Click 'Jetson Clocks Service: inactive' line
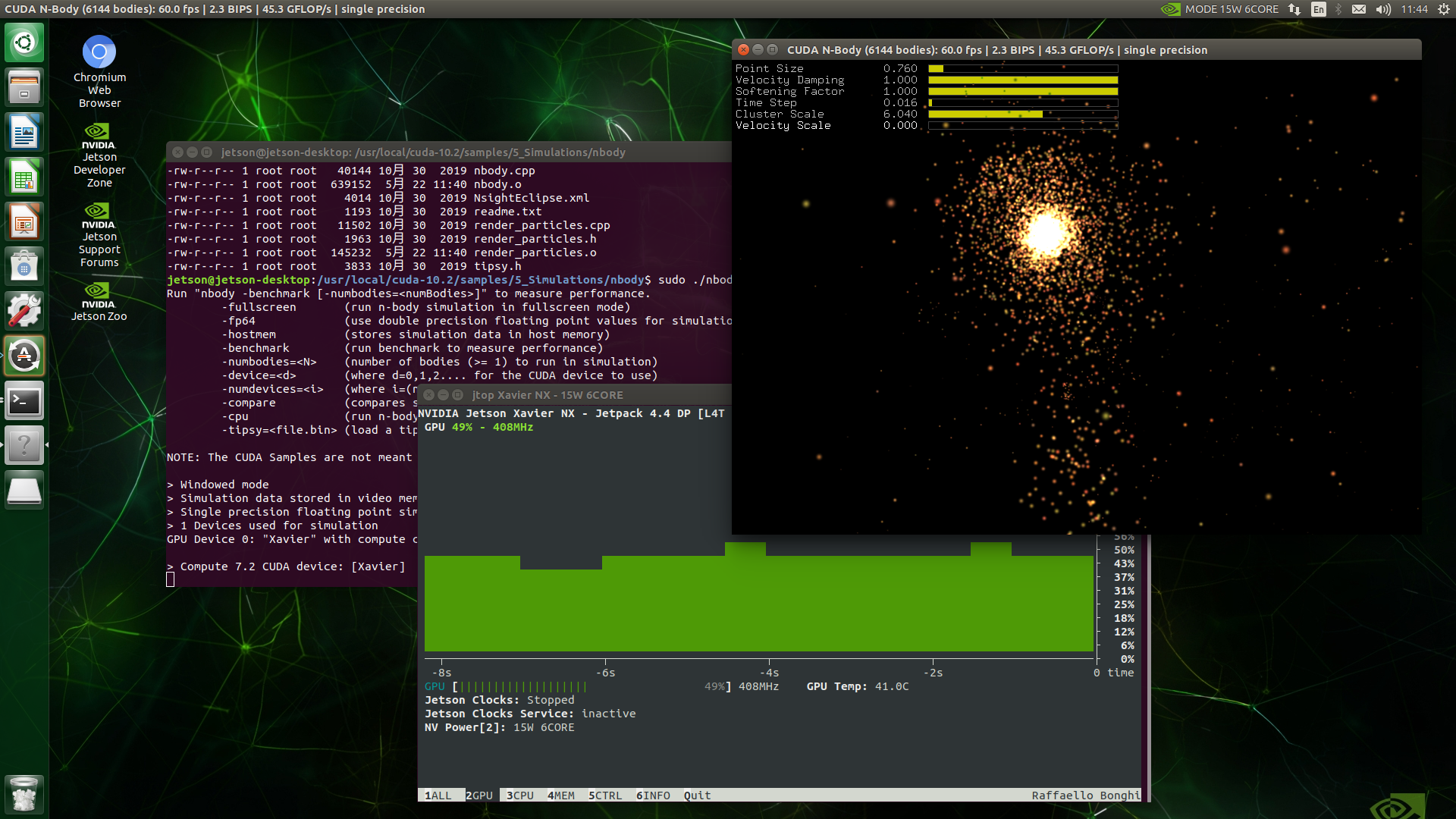The image size is (1456, 819). tap(530, 714)
